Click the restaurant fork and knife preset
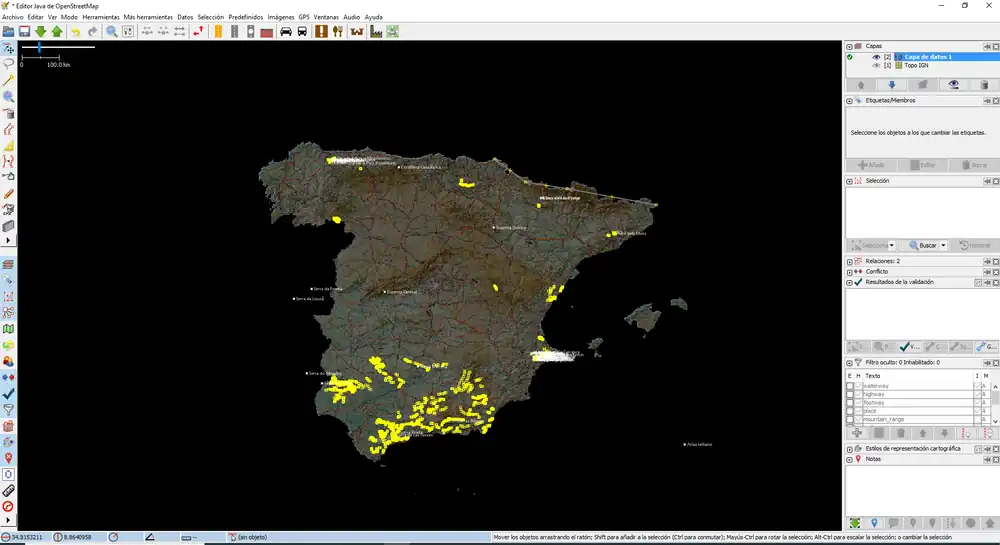The width and height of the screenshot is (1000, 545). click(337, 32)
